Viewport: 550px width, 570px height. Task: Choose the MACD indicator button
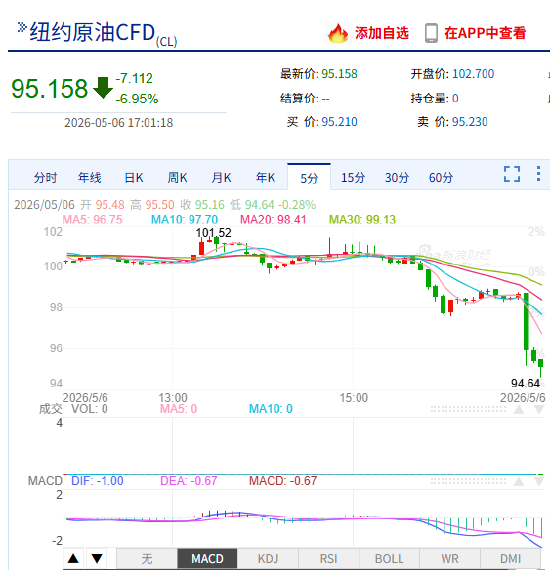[x=207, y=558]
